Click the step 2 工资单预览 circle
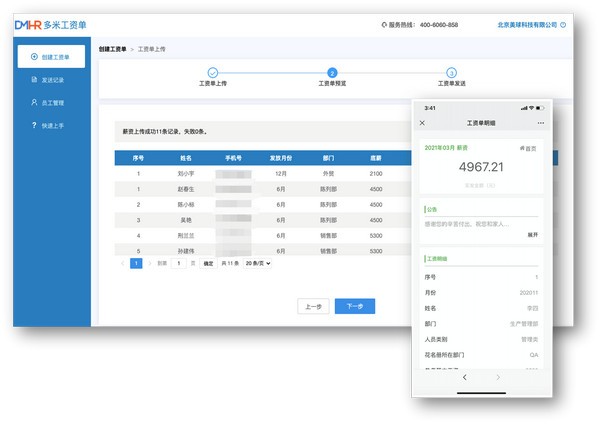Image resolution: width=600 pixels, height=424 pixels. tap(332, 72)
